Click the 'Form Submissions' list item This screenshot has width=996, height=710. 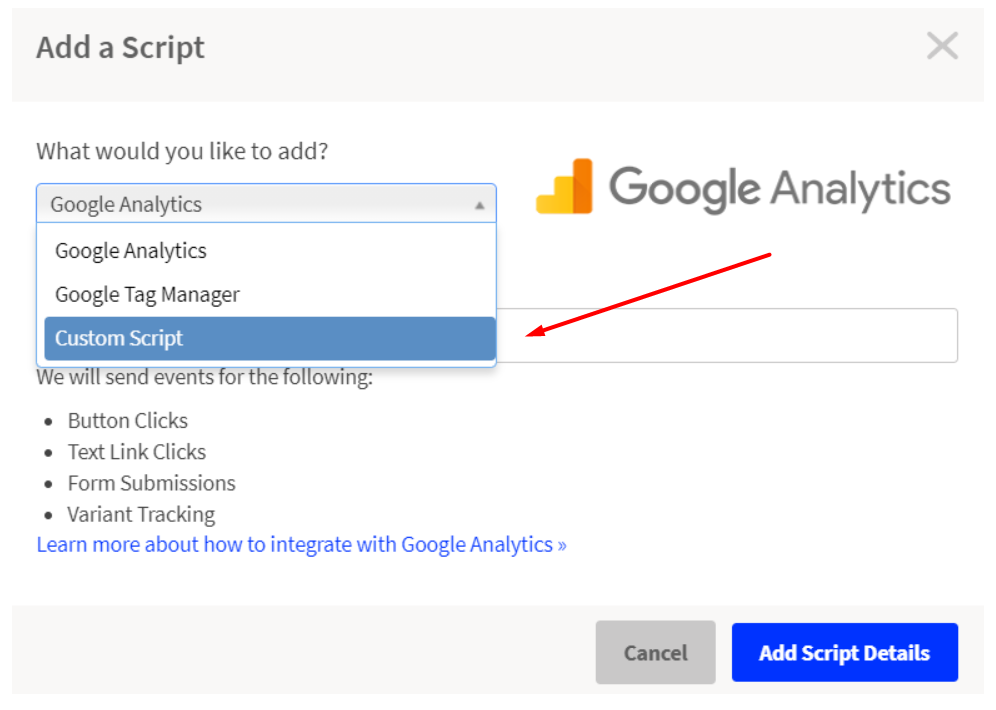coord(151,483)
